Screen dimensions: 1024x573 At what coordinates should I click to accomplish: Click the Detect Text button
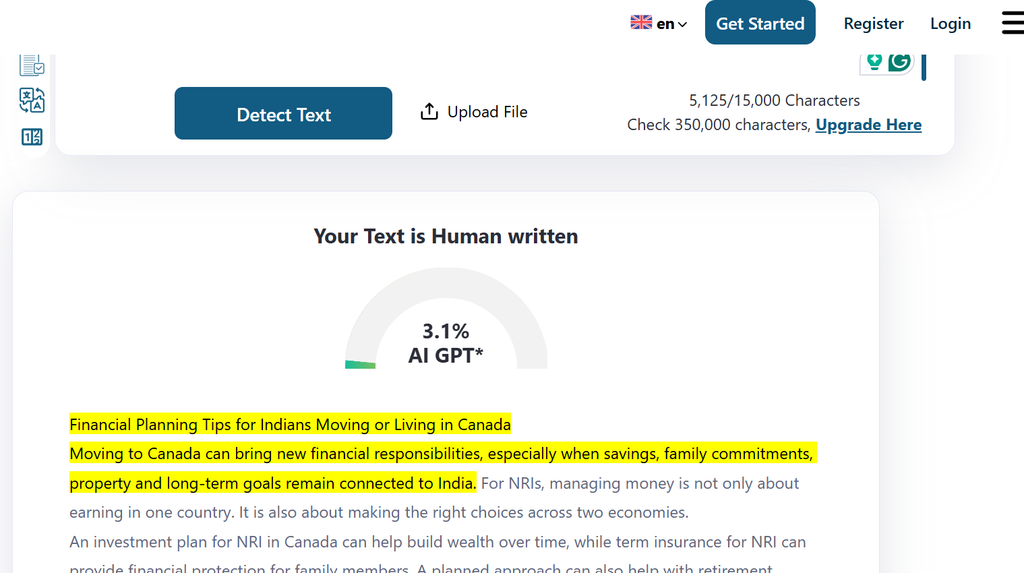click(283, 113)
